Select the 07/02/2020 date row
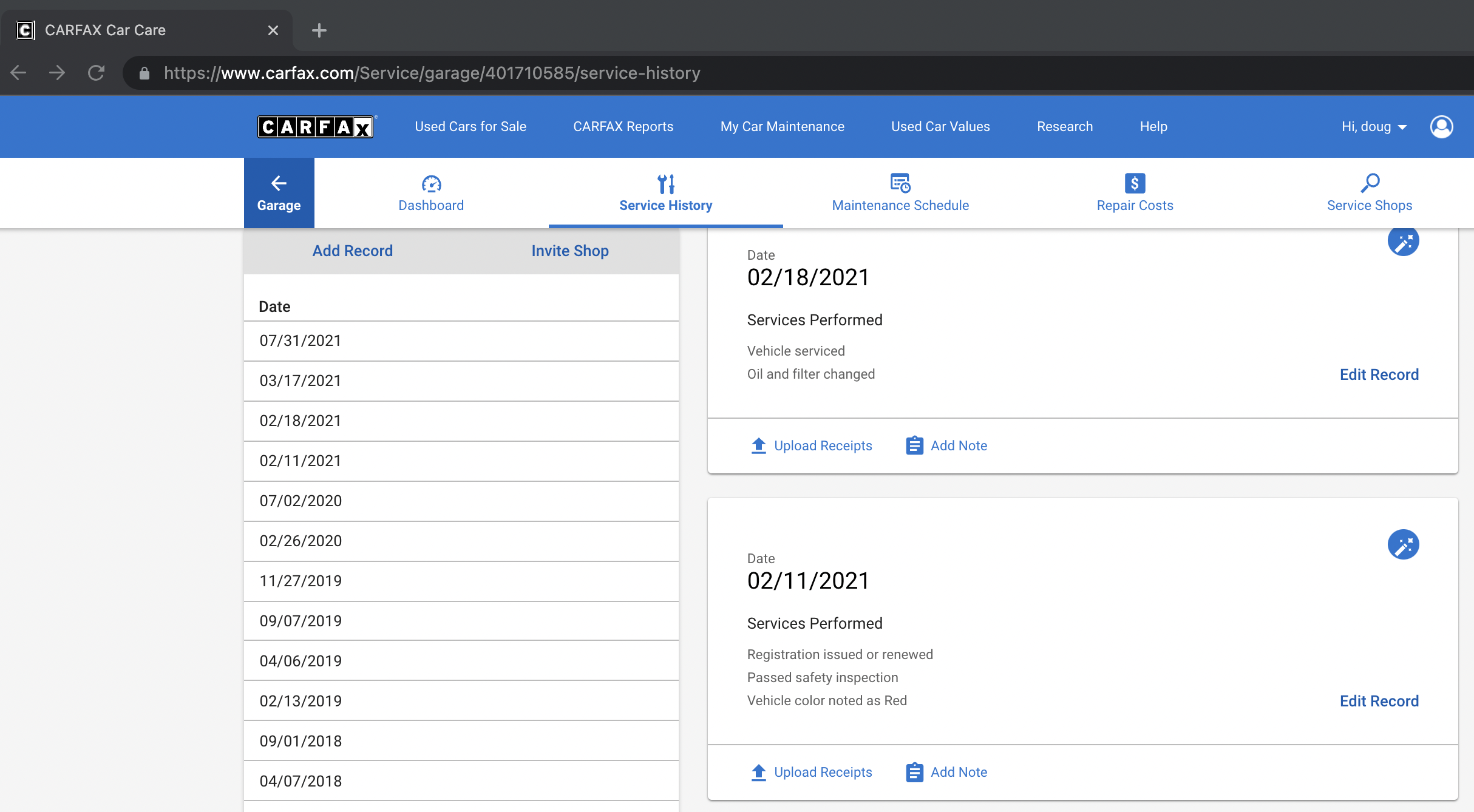This screenshot has height=812, width=1474. (x=461, y=501)
